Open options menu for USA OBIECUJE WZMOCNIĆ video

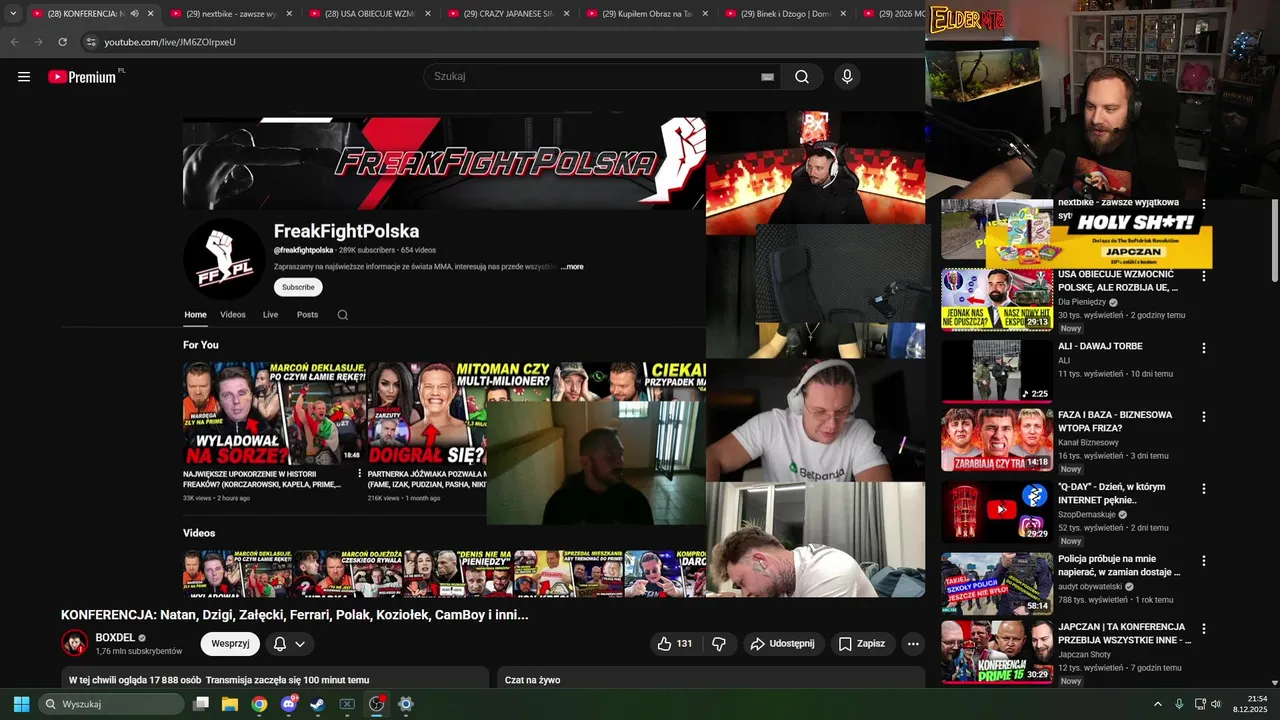coord(1204,276)
